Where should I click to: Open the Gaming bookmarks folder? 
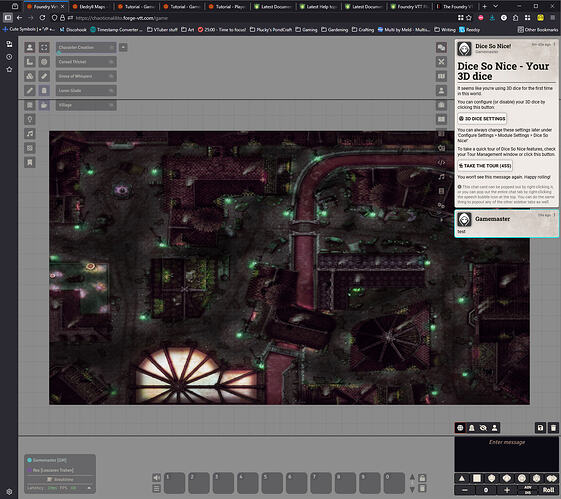(306, 30)
